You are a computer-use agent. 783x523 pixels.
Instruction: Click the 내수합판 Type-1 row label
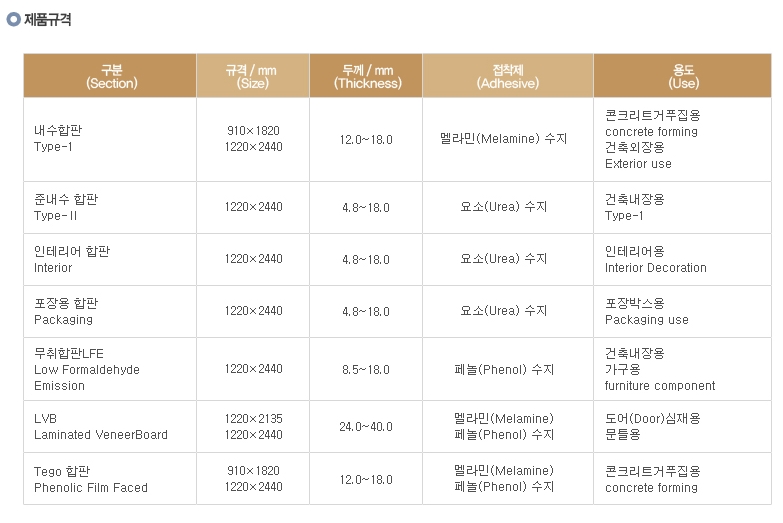point(110,139)
